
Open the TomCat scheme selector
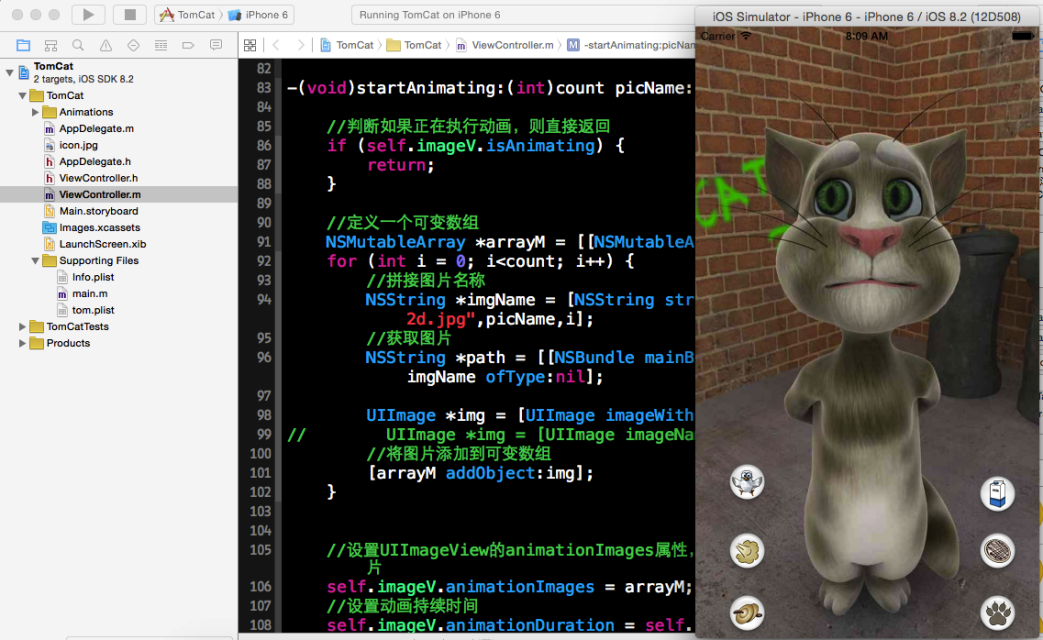point(188,15)
